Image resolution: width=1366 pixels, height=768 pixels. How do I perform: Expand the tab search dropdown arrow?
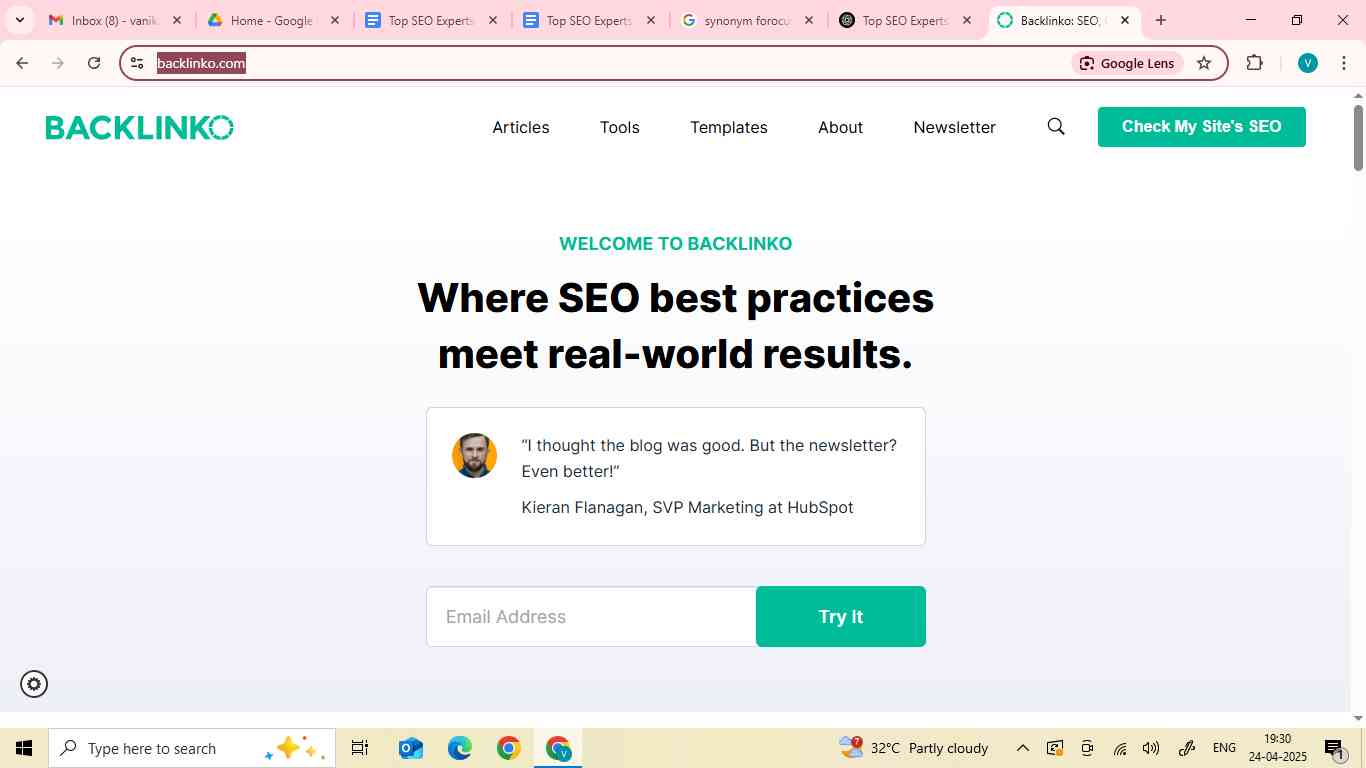[x=19, y=20]
